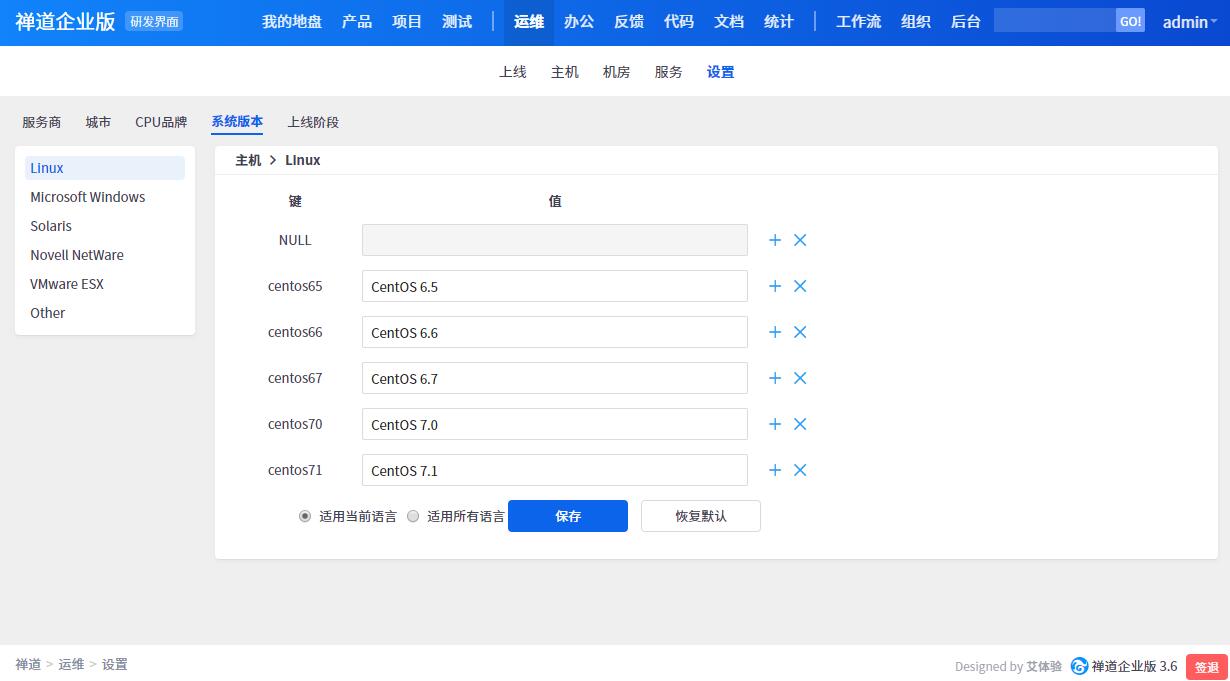The width and height of the screenshot is (1230, 681).
Task: Open 测试 in top navigation
Action: [457, 22]
